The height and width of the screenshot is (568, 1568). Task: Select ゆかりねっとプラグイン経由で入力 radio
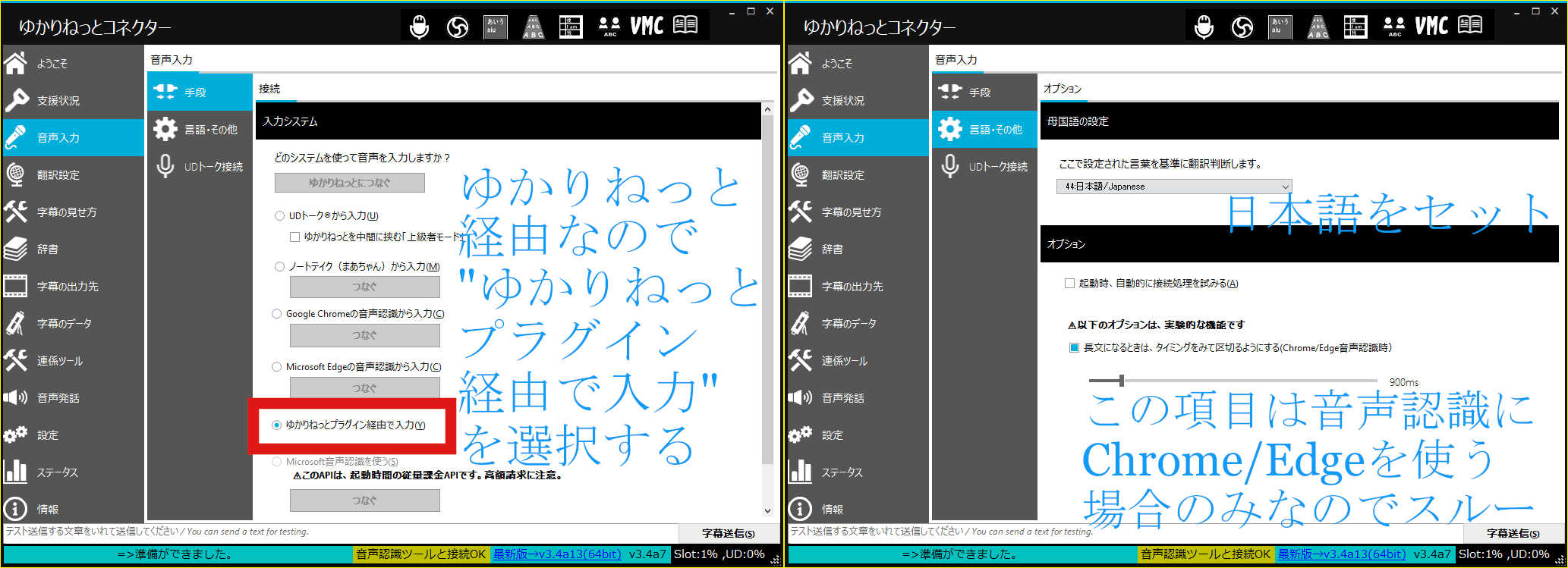pyautogui.click(x=277, y=425)
